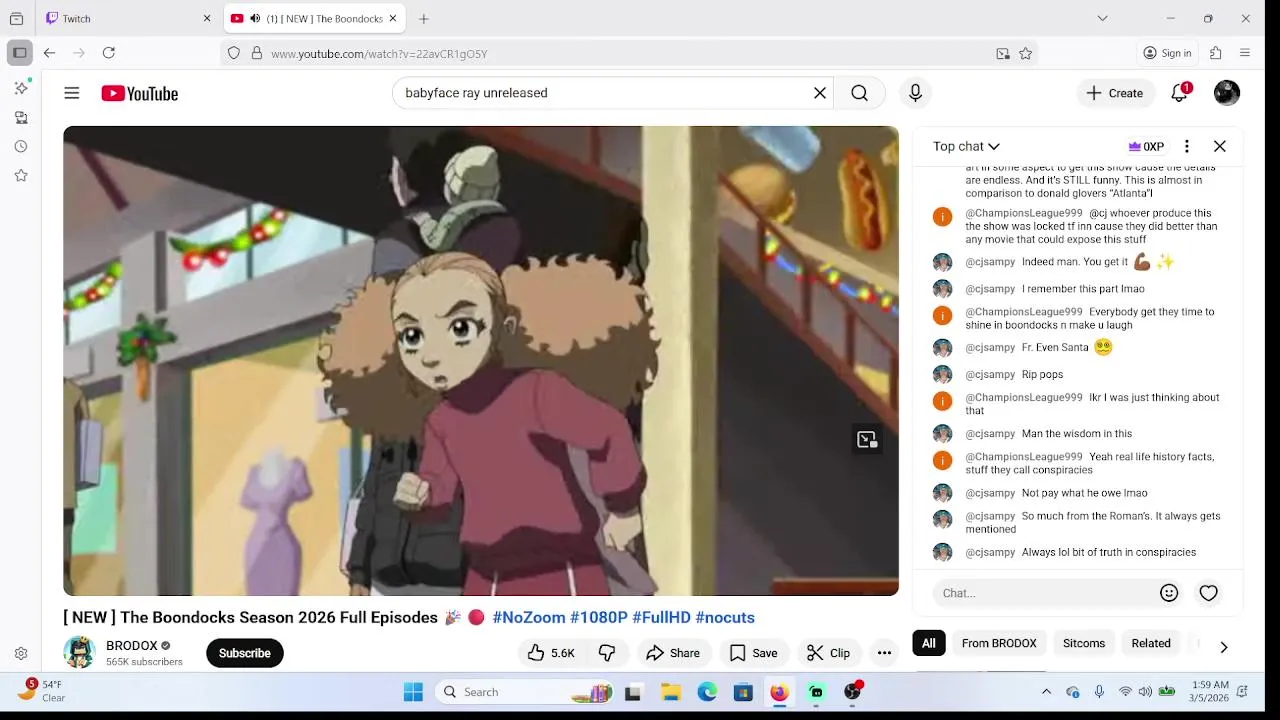Image resolution: width=1280 pixels, height=720 pixels.
Task: List all tabs dropdown arrow
Action: point(1102,18)
